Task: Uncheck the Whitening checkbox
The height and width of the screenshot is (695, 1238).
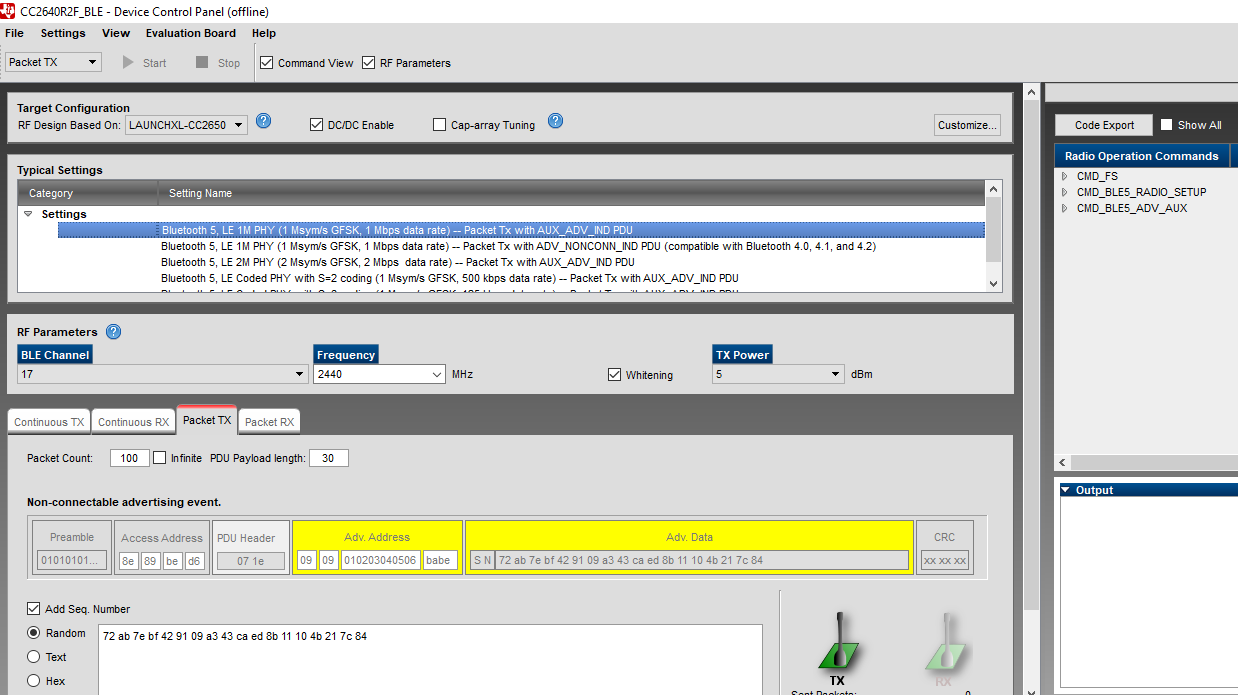Action: 614,375
